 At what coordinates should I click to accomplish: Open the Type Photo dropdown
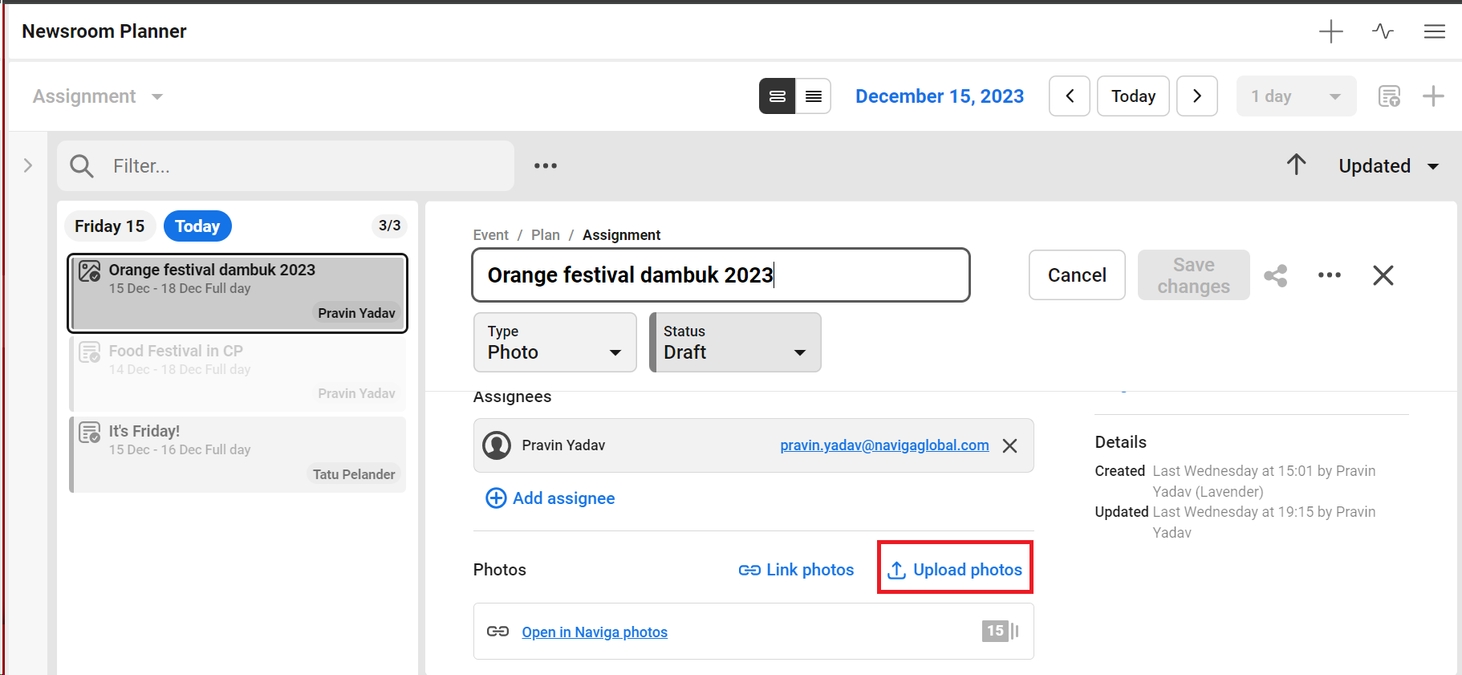pos(554,342)
